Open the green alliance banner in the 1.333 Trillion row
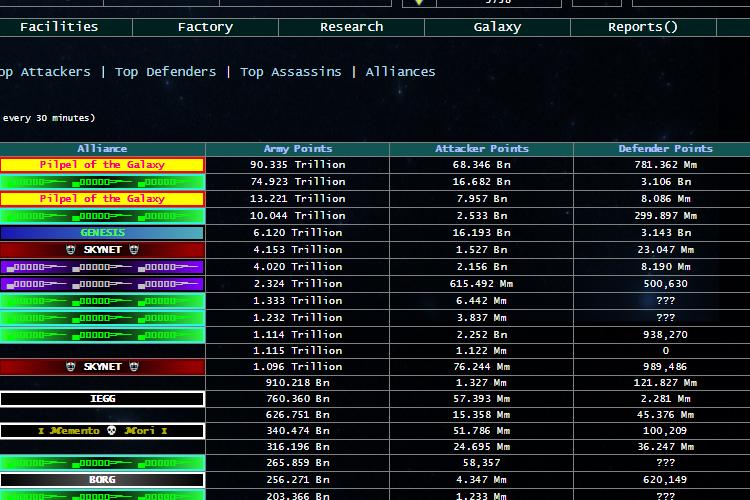This screenshot has height=500, width=750. [x=102, y=300]
